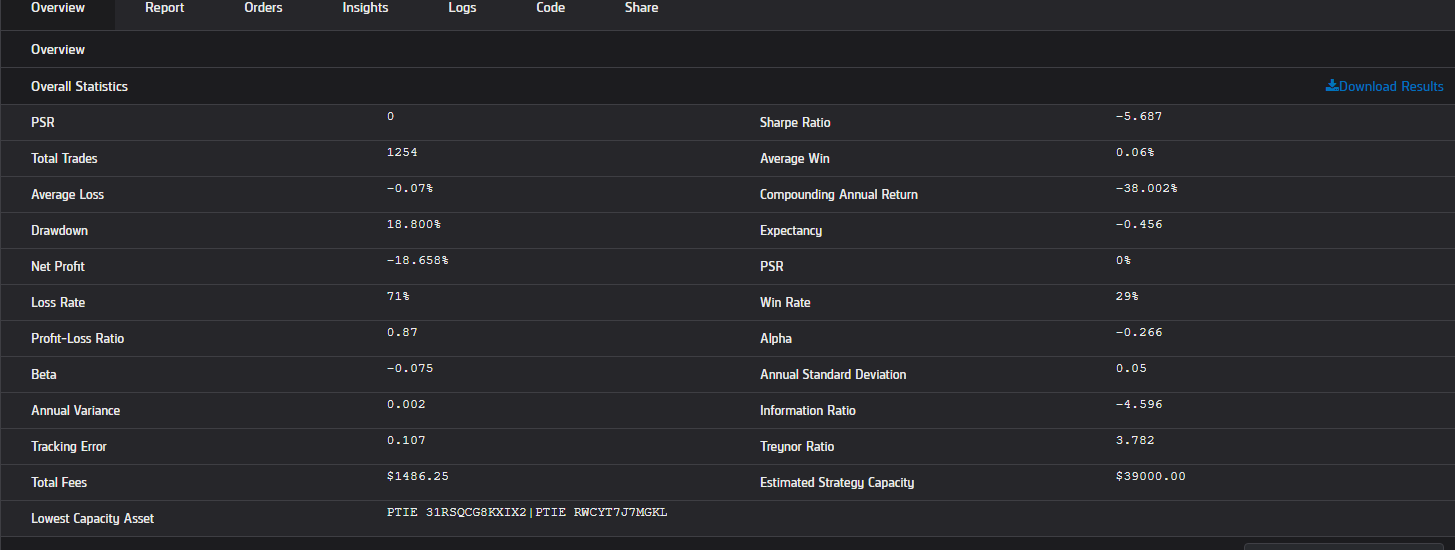Open the Orders tab
This screenshot has height=550, width=1455.
(263, 8)
